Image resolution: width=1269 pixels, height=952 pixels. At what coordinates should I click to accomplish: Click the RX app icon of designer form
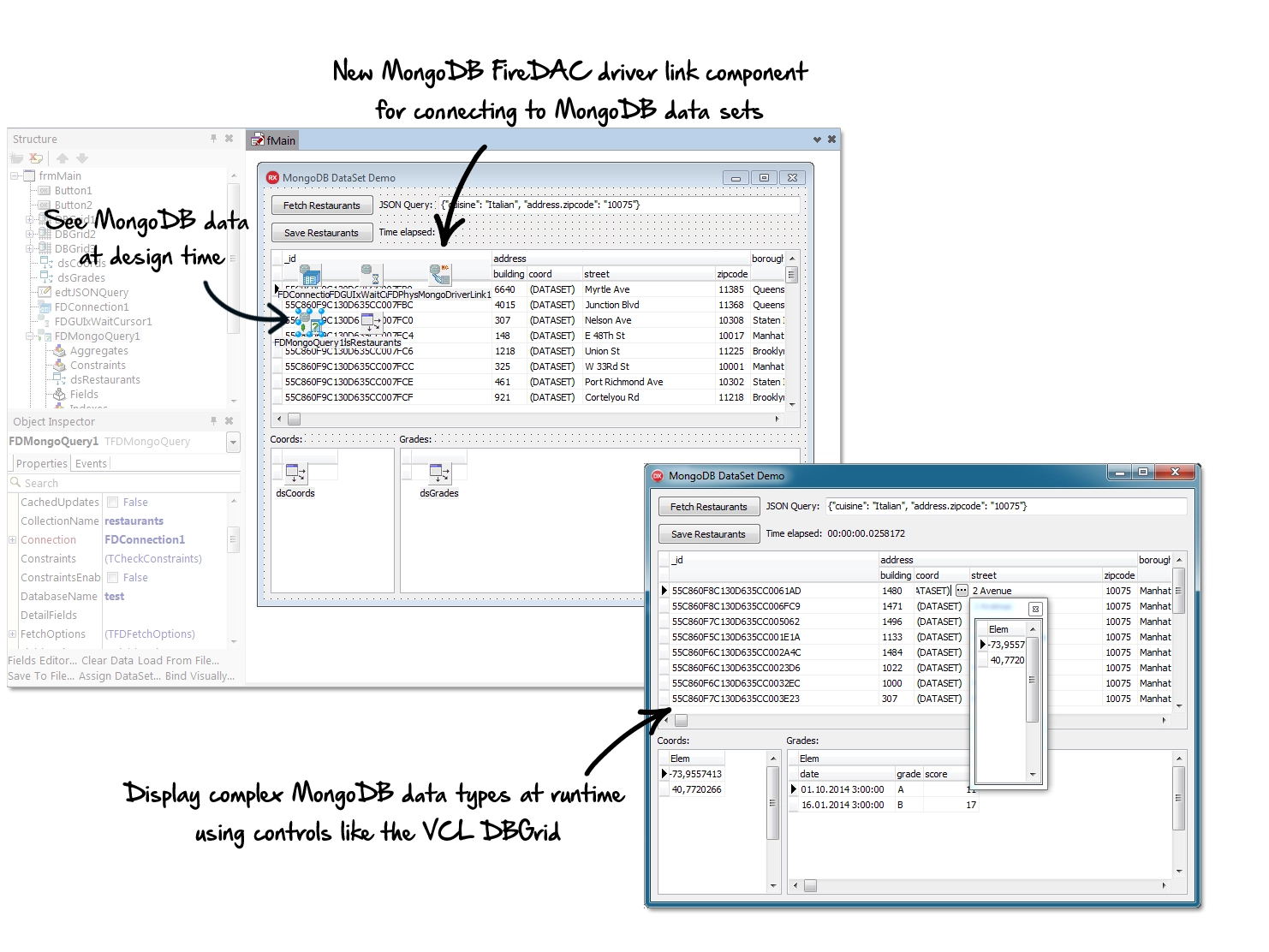[x=273, y=178]
